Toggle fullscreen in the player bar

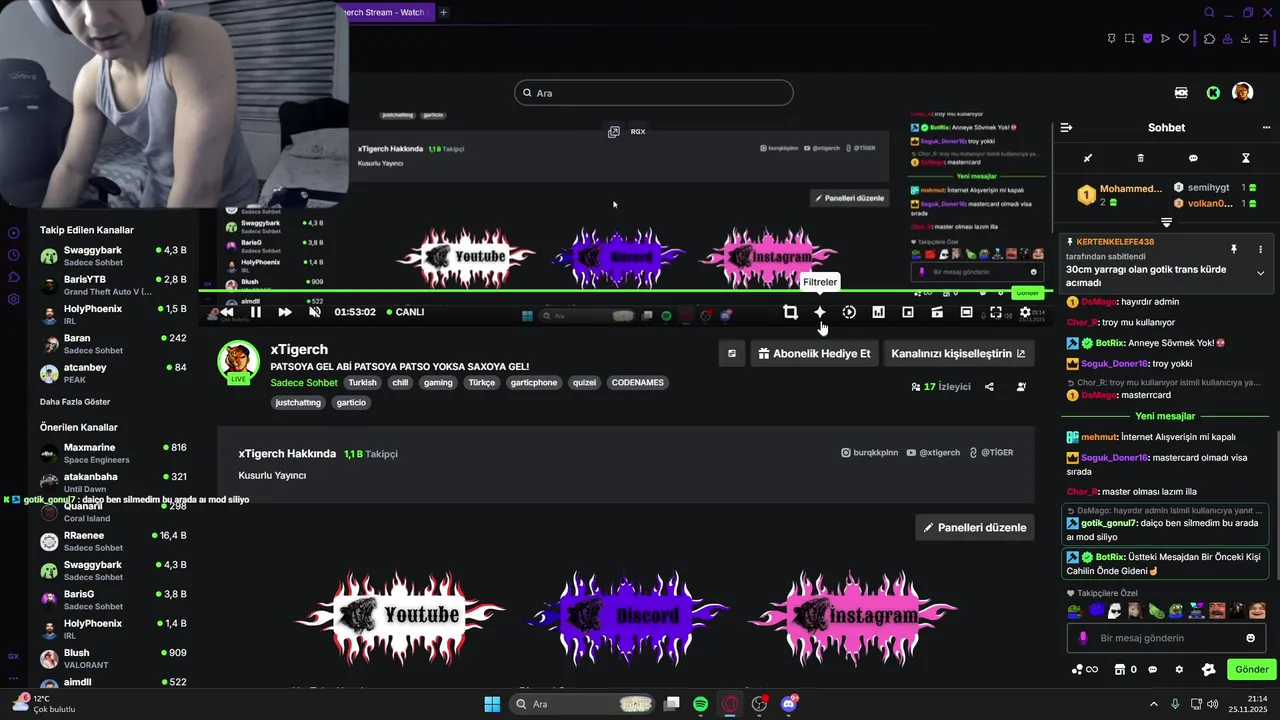tap(996, 312)
